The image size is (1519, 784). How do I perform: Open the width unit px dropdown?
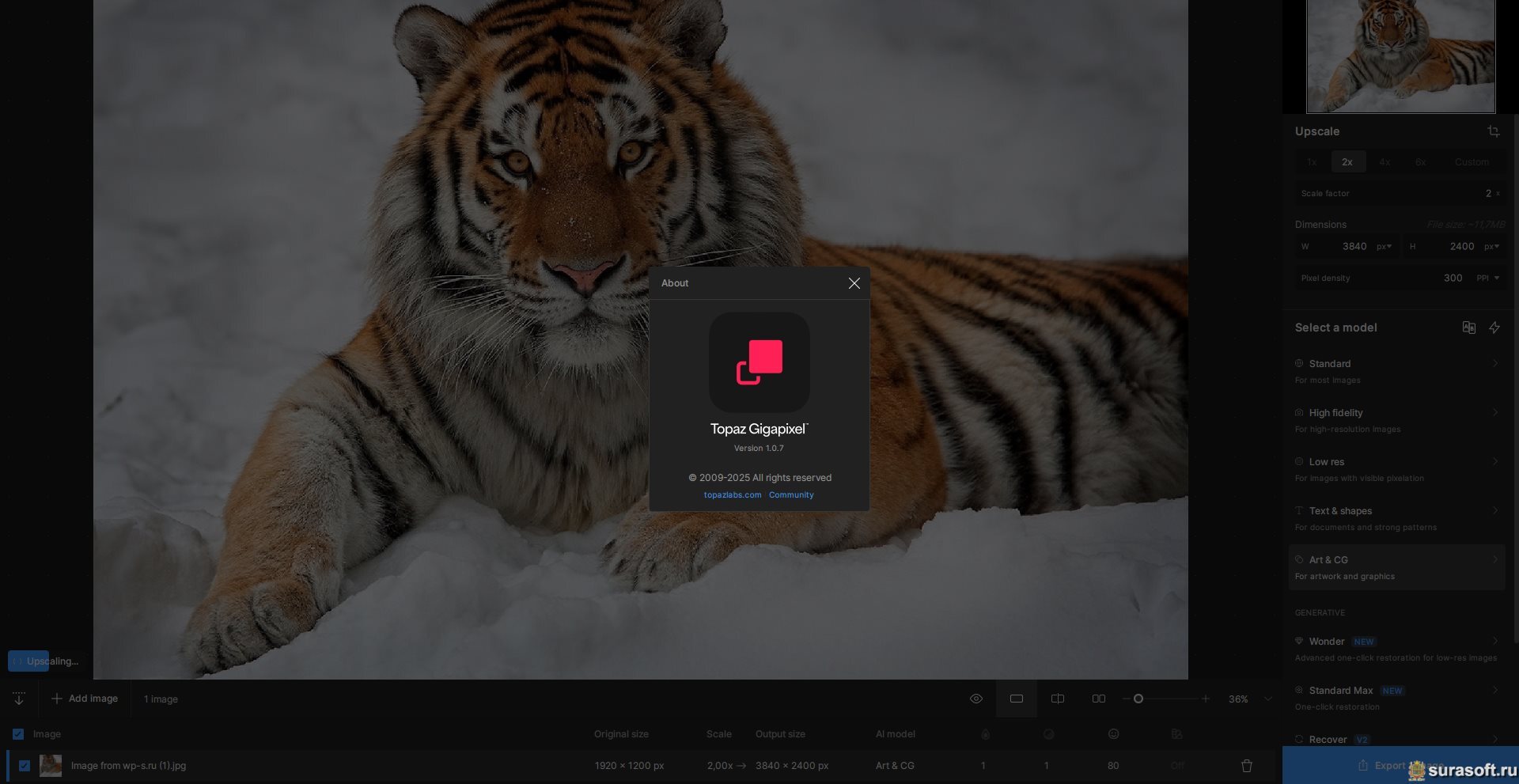tap(1385, 247)
